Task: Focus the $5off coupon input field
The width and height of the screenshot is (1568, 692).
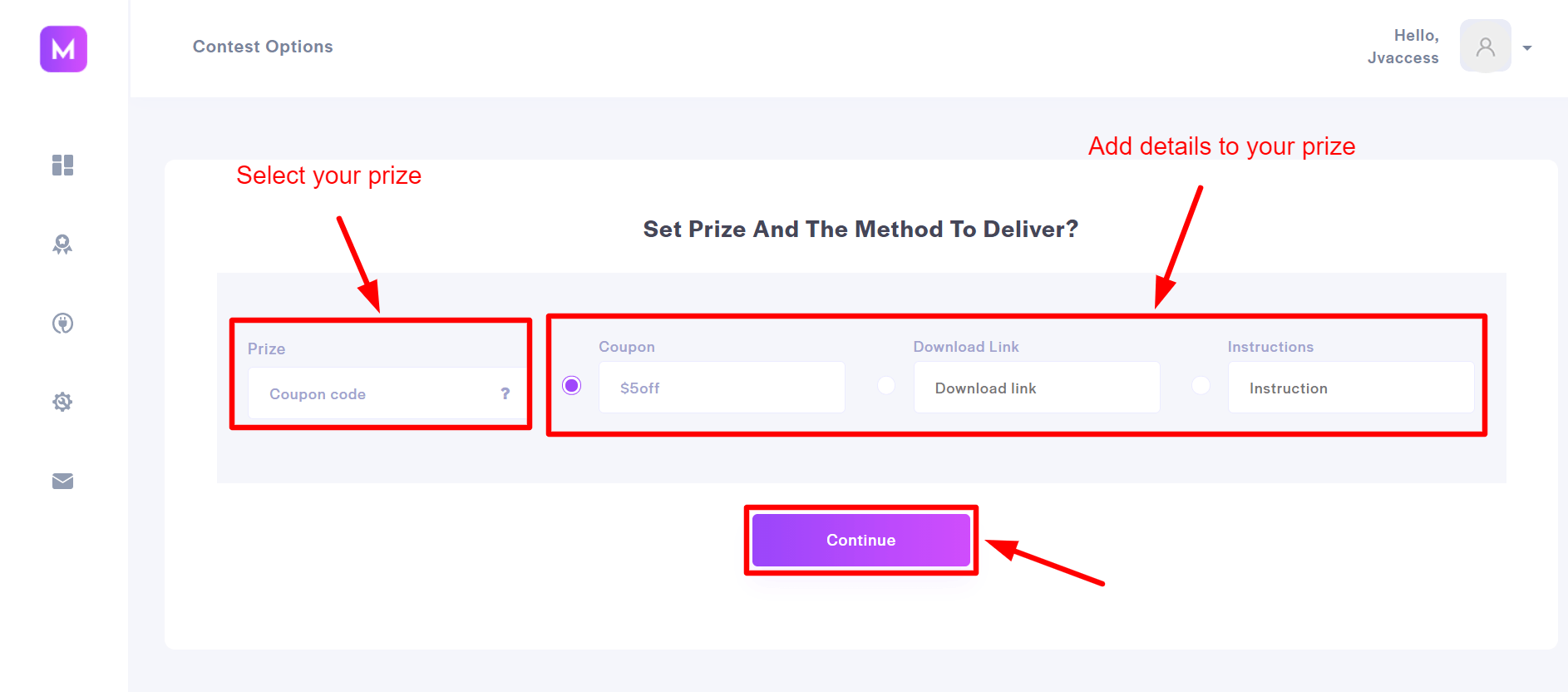Action: pos(722,388)
